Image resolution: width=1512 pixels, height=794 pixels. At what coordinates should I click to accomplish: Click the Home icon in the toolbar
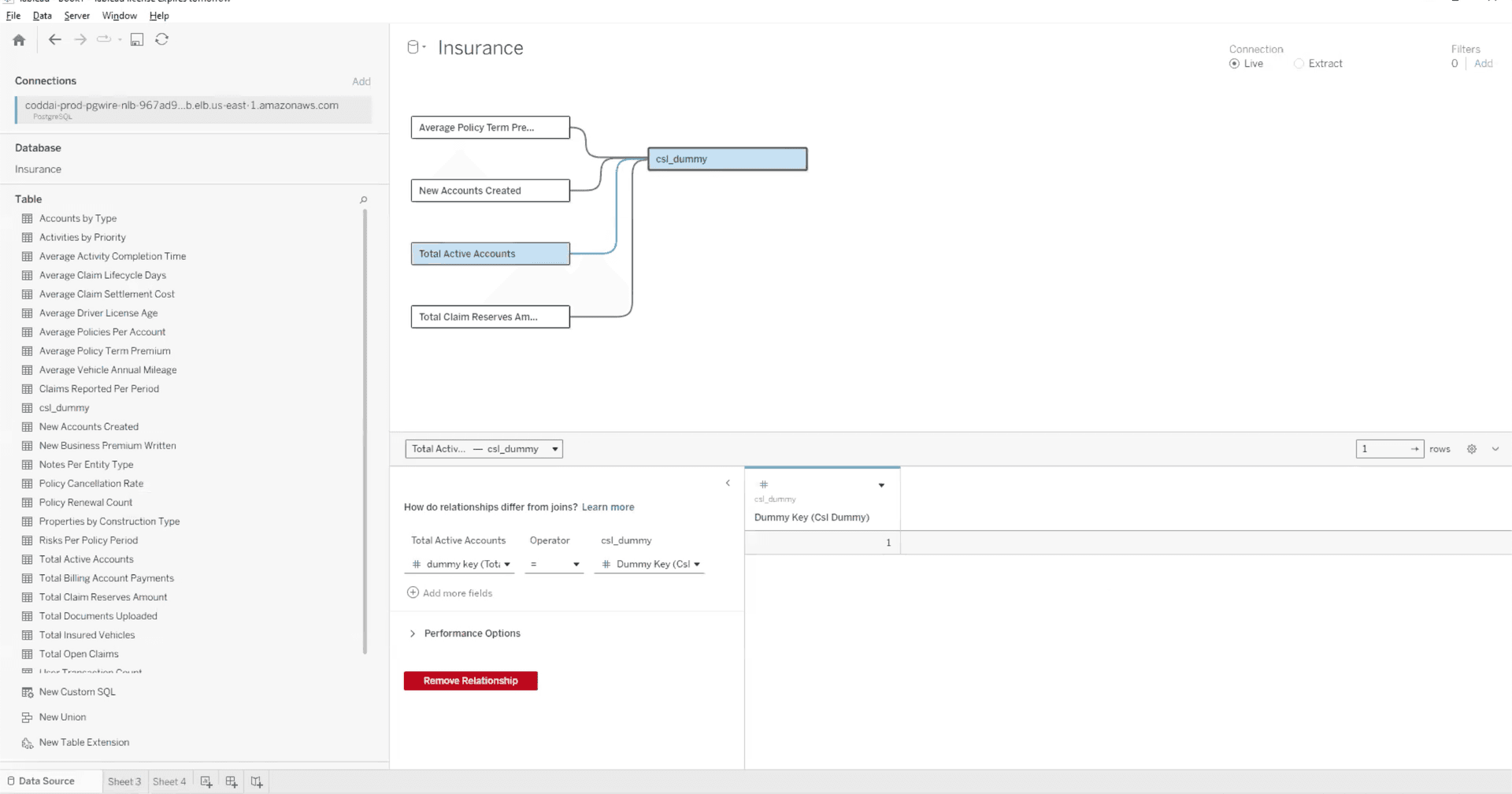18,39
